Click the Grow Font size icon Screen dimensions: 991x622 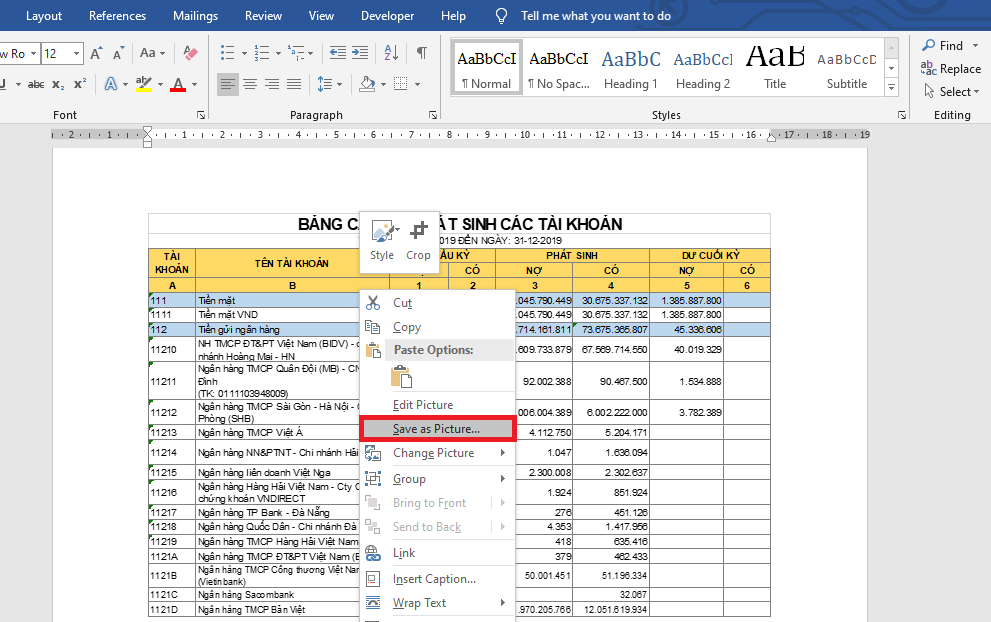click(97, 53)
